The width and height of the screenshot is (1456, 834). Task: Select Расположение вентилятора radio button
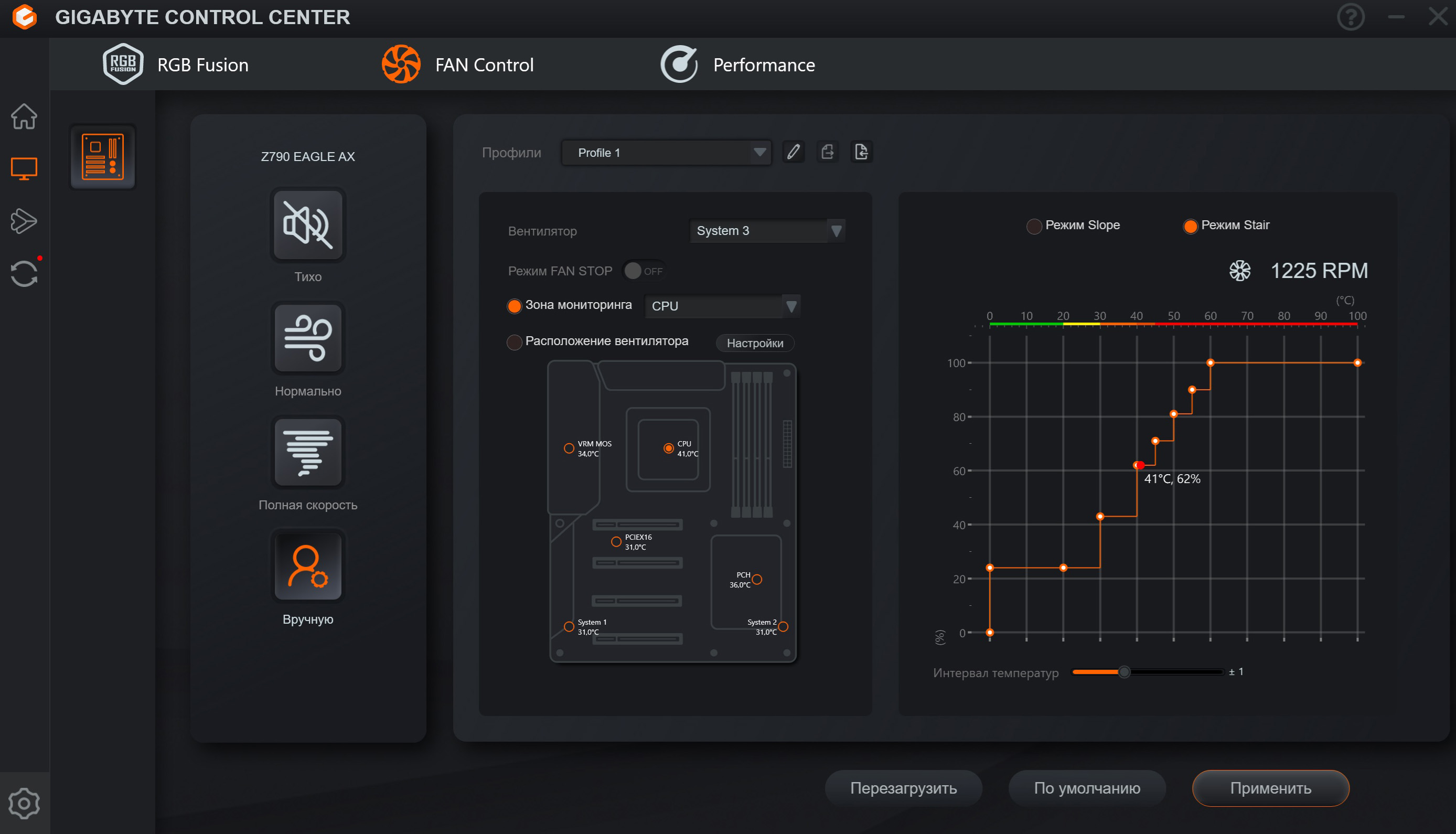click(x=515, y=342)
